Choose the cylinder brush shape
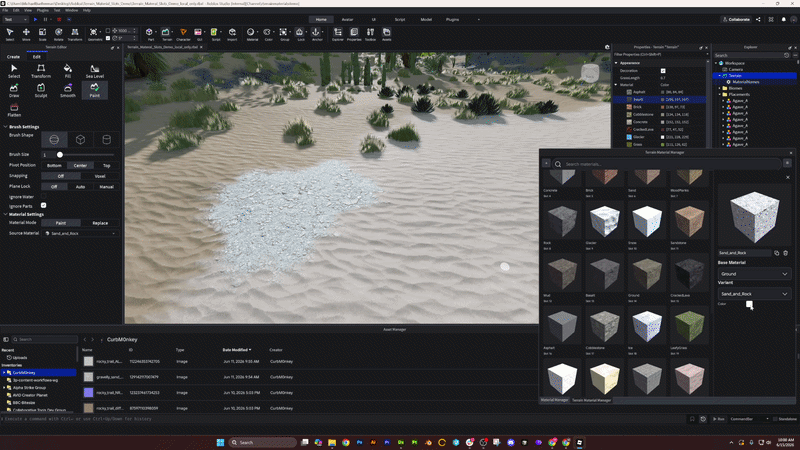800x450 pixels. click(x=106, y=139)
